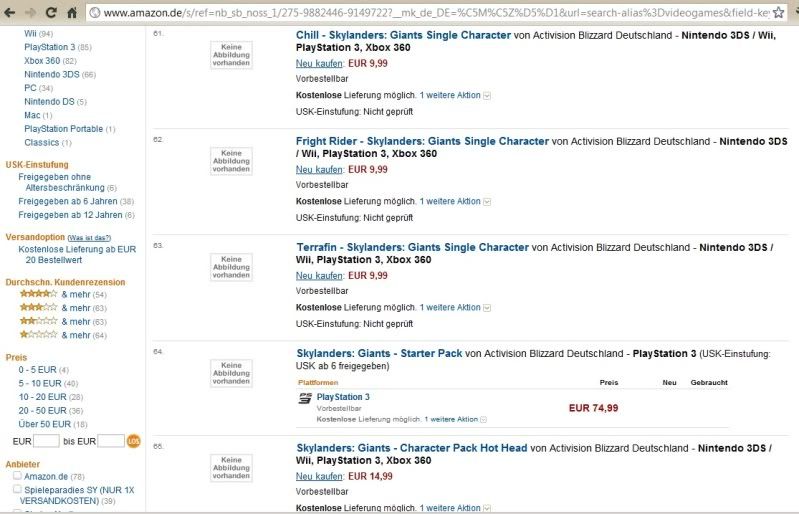The image size is (799, 514).
Task: Select PlayStation 3 category filter
Action: click(49, 47)
